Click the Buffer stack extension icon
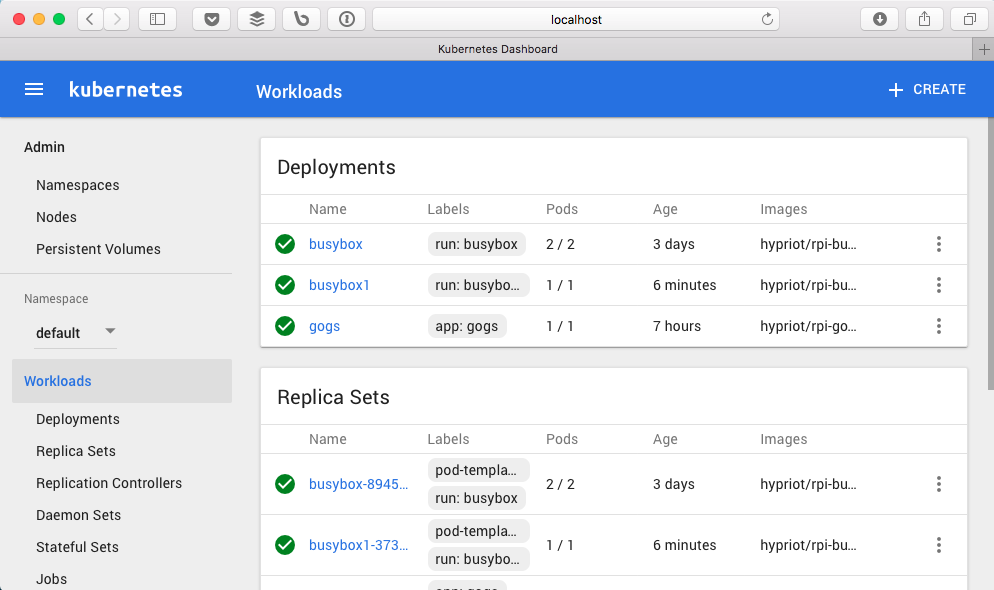 click(x=257, y=19)
